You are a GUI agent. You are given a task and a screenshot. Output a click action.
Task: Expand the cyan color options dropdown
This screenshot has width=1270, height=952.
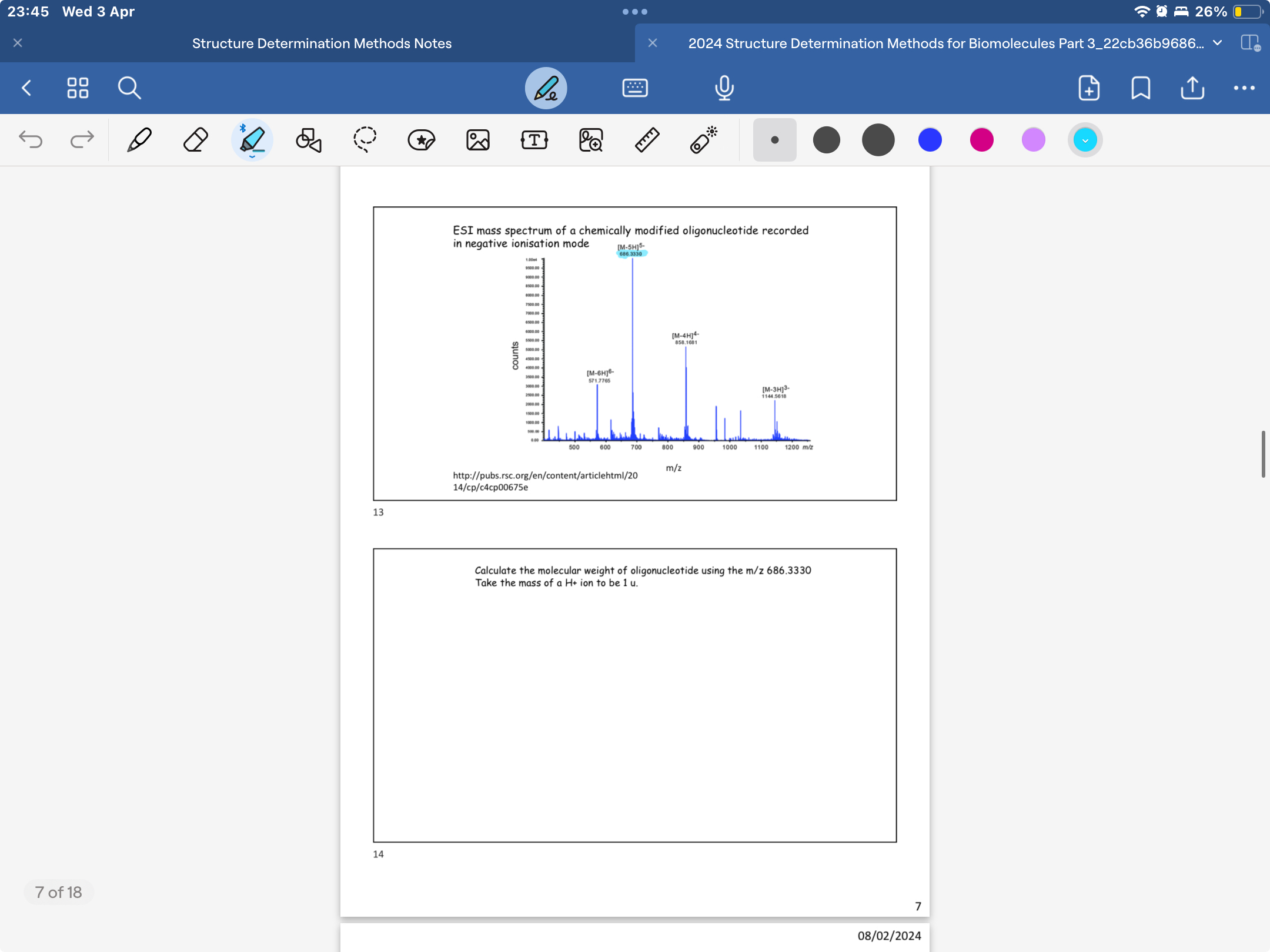click(1085, 140)
